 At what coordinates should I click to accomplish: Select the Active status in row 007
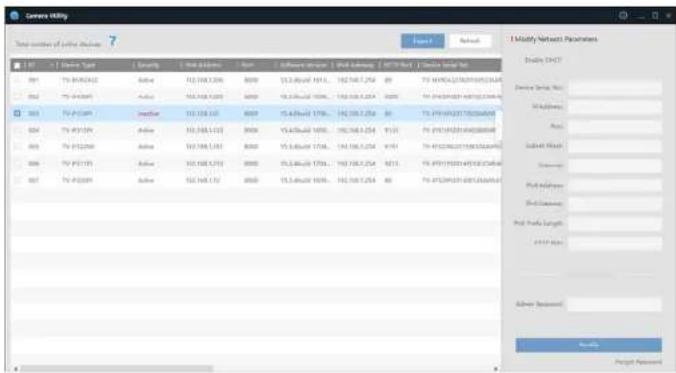(146, 180)
